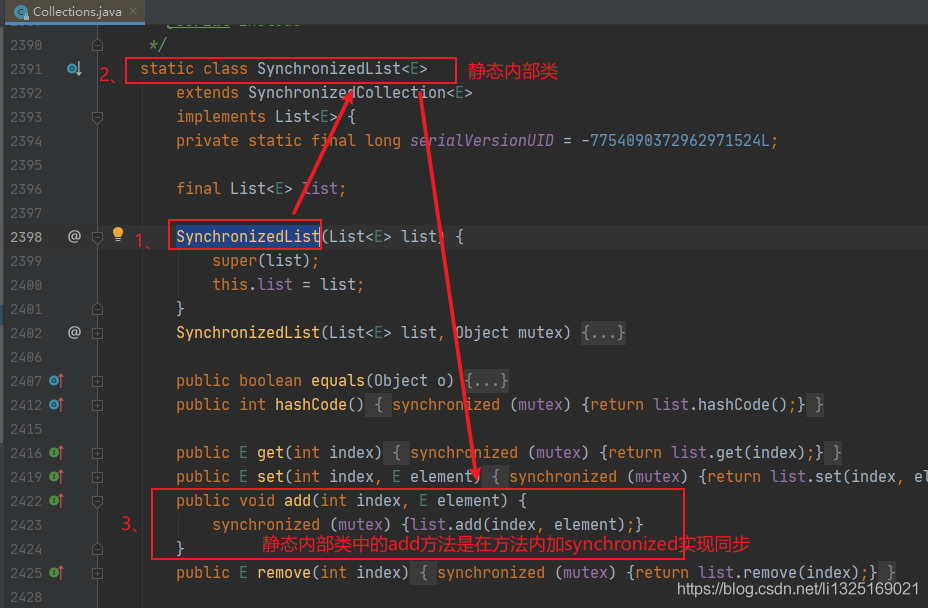
Task: Click the fold end marker on line 2401
Action: pos(98,309)
